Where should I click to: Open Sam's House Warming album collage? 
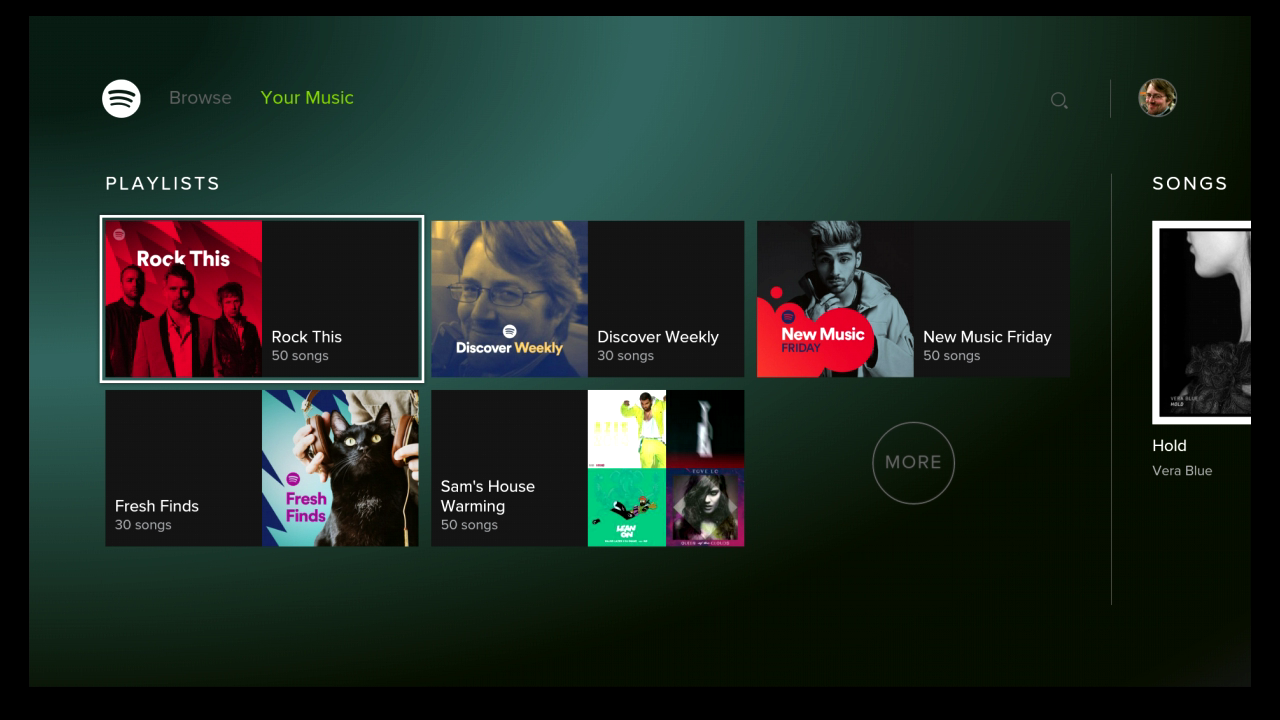tap(666, 468)
